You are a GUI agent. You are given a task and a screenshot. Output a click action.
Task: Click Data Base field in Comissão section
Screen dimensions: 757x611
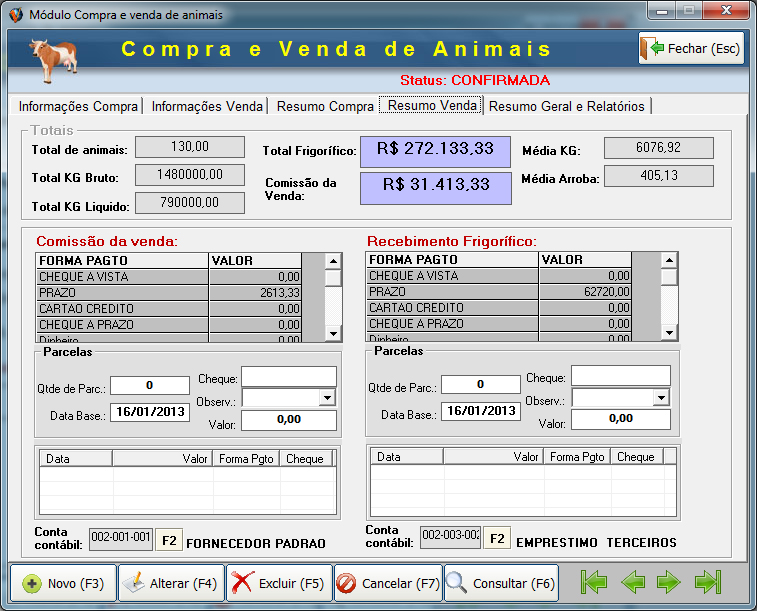150,412
